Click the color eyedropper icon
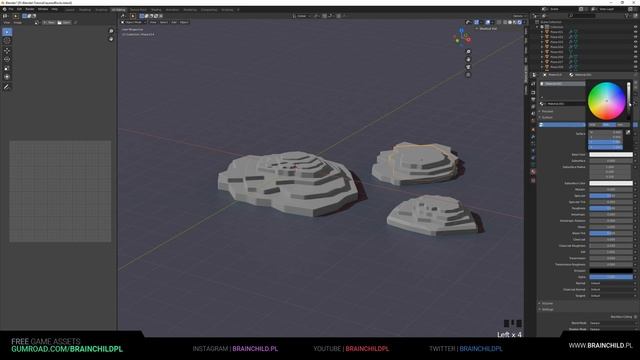Image resolution: width=640 pixels, height=360 pixels. click(x=628, y=132)
